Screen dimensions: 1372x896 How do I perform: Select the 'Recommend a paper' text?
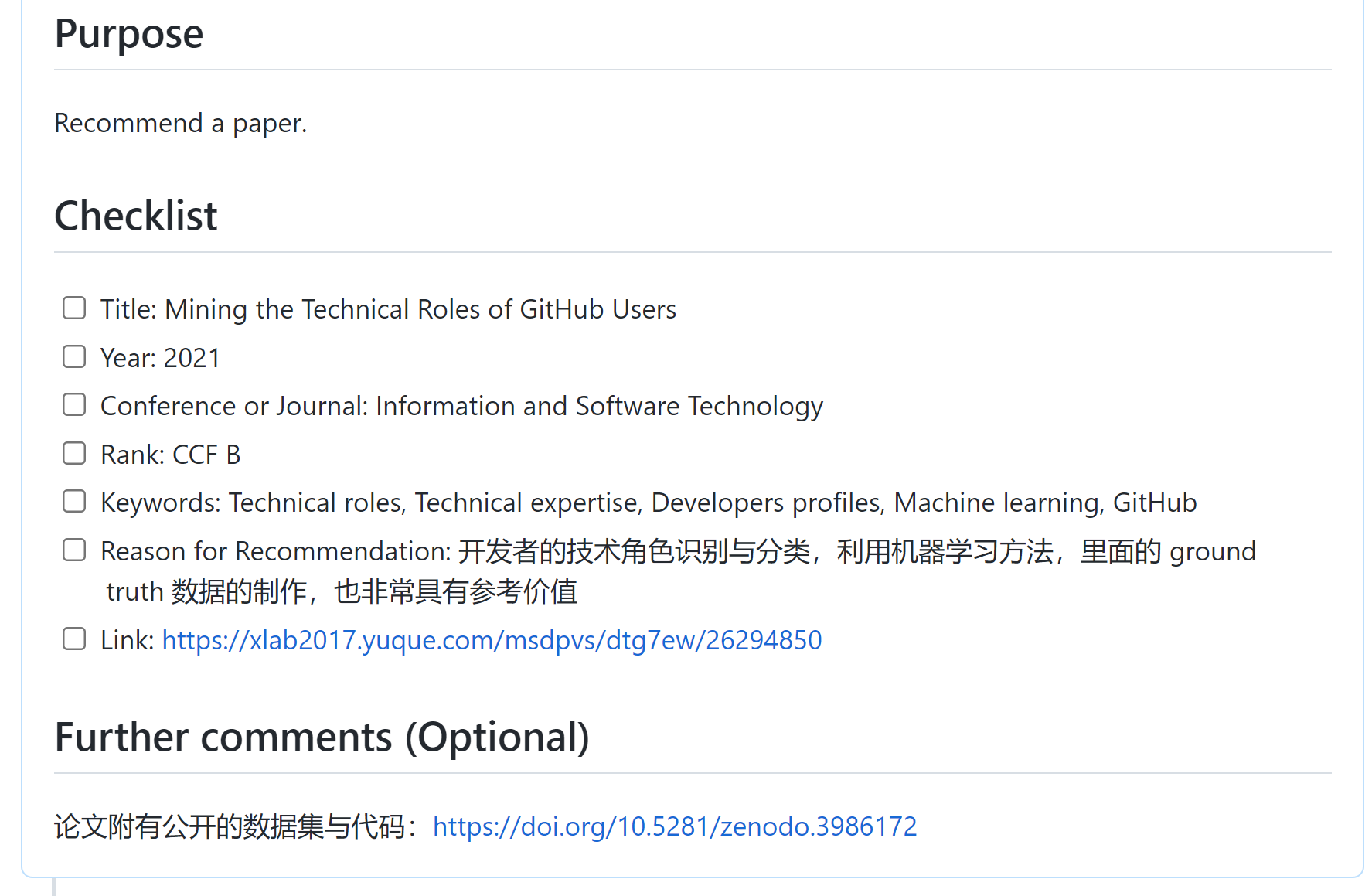tap(180, 123)
